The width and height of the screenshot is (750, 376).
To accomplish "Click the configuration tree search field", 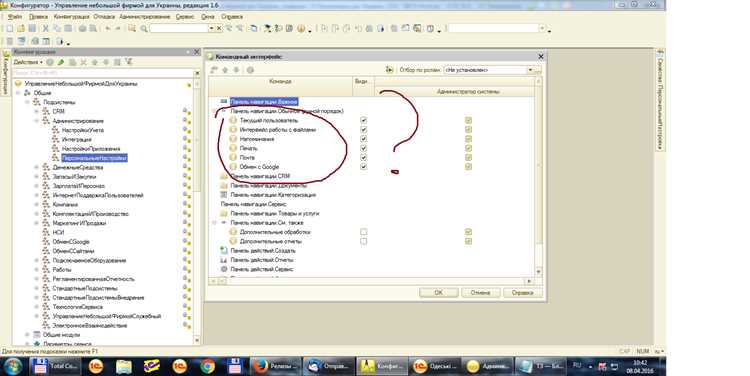I will coord(103,73).
